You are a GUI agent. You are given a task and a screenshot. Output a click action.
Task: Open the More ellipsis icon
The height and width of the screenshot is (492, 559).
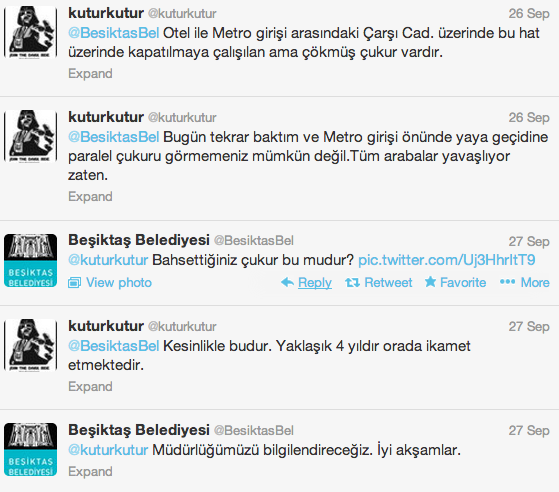click(x=507, y=282)
